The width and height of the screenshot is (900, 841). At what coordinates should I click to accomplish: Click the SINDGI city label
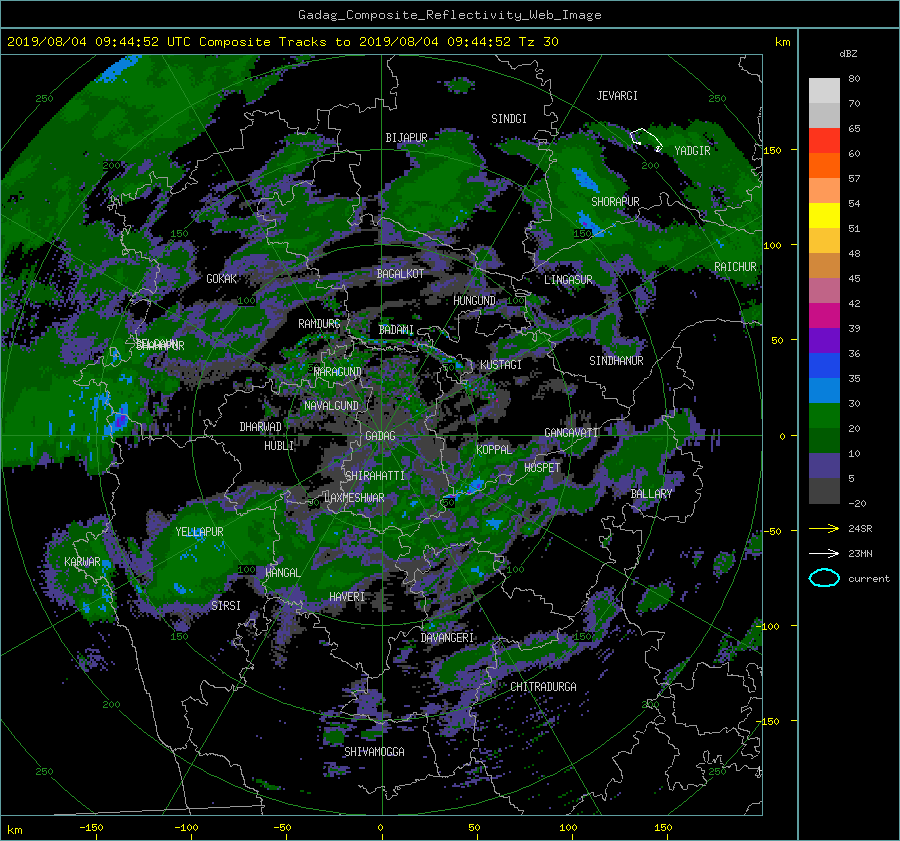coord(509,119)
